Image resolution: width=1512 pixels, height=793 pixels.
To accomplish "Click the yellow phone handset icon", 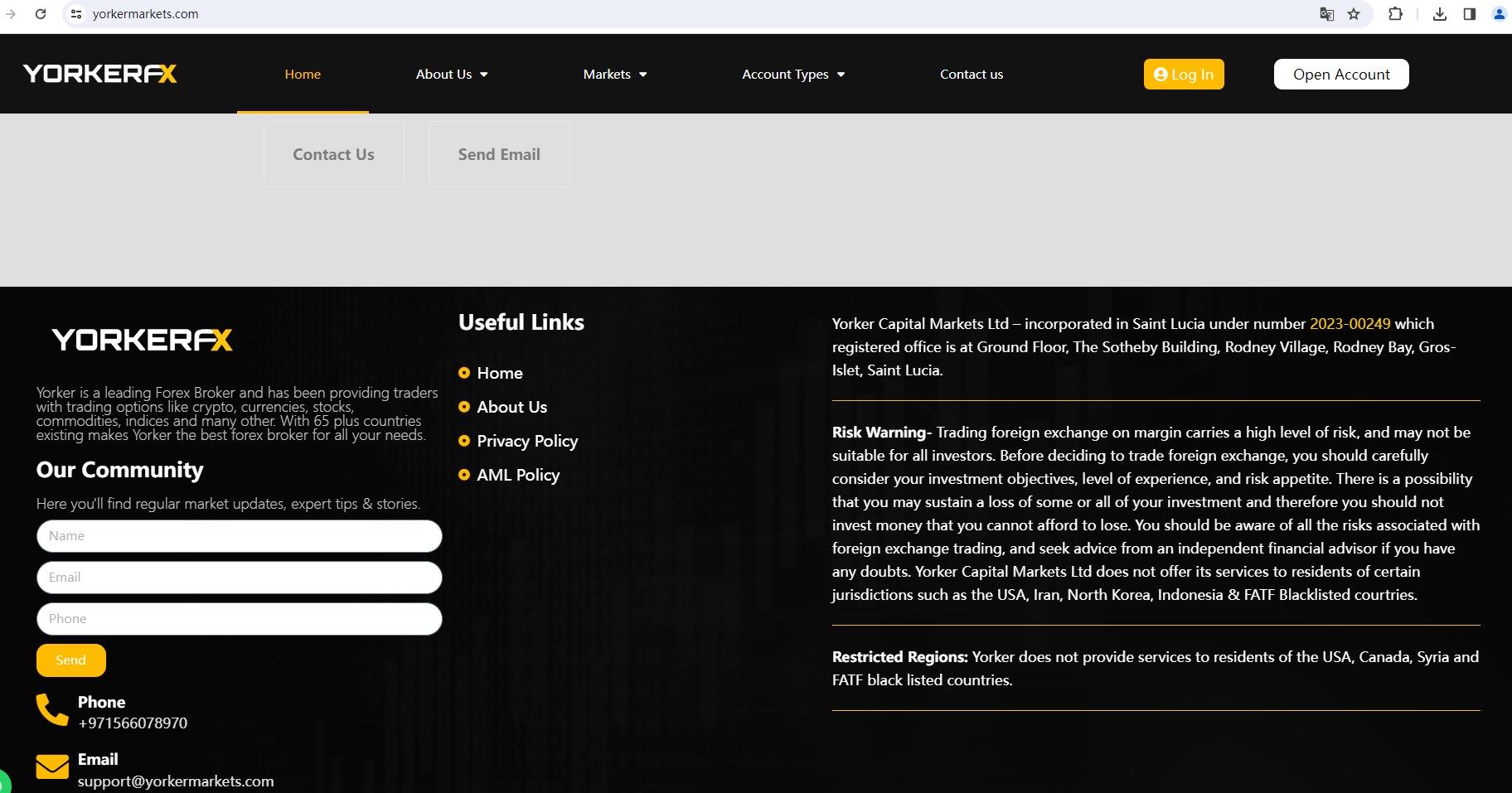I will click(x=52, y=710).
